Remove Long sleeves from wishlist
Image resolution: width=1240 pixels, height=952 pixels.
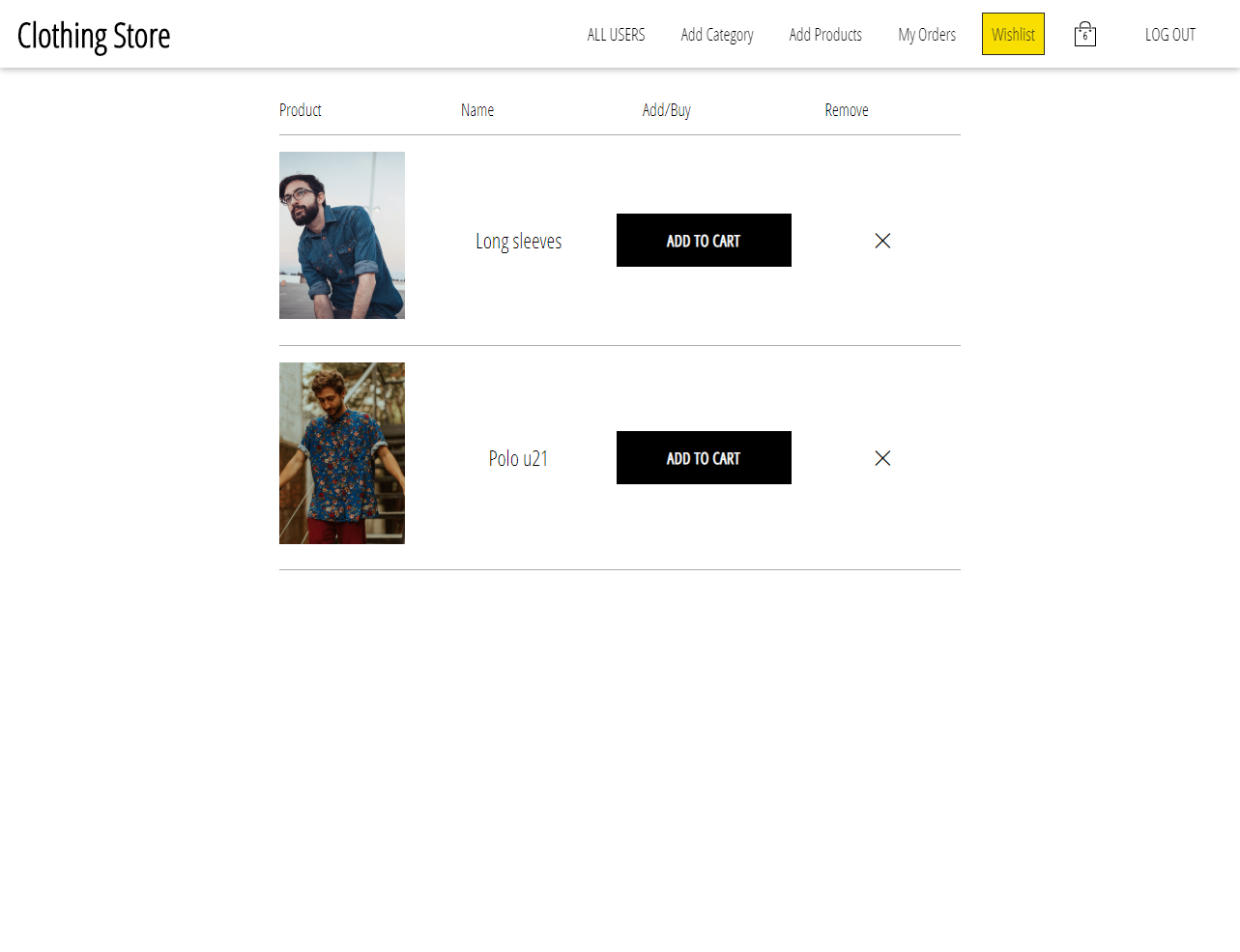pyautogui.click(x=882, y=241)
